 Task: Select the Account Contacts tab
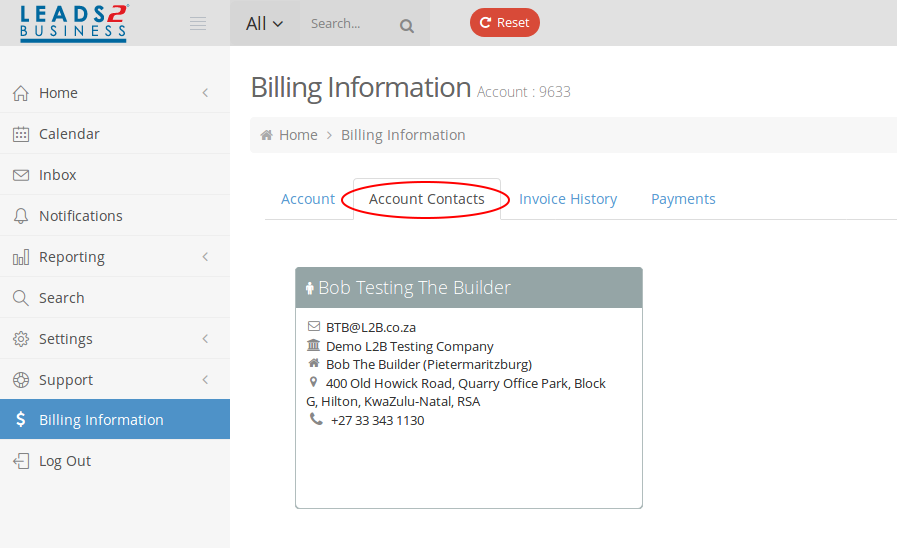pos(427,199)
